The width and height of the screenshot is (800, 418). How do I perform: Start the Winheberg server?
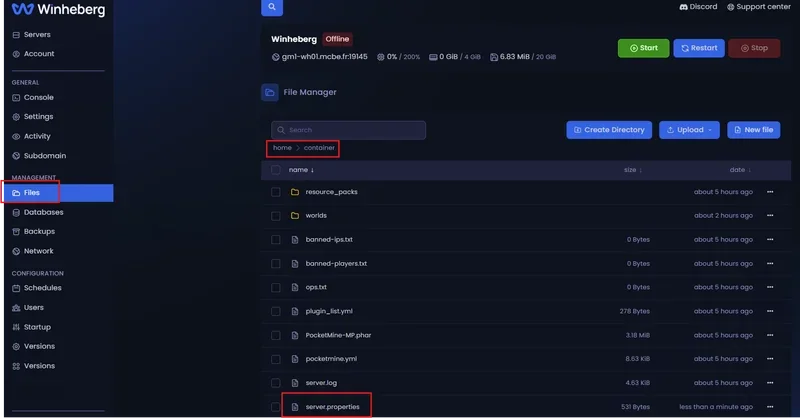[x=643, y=48]
